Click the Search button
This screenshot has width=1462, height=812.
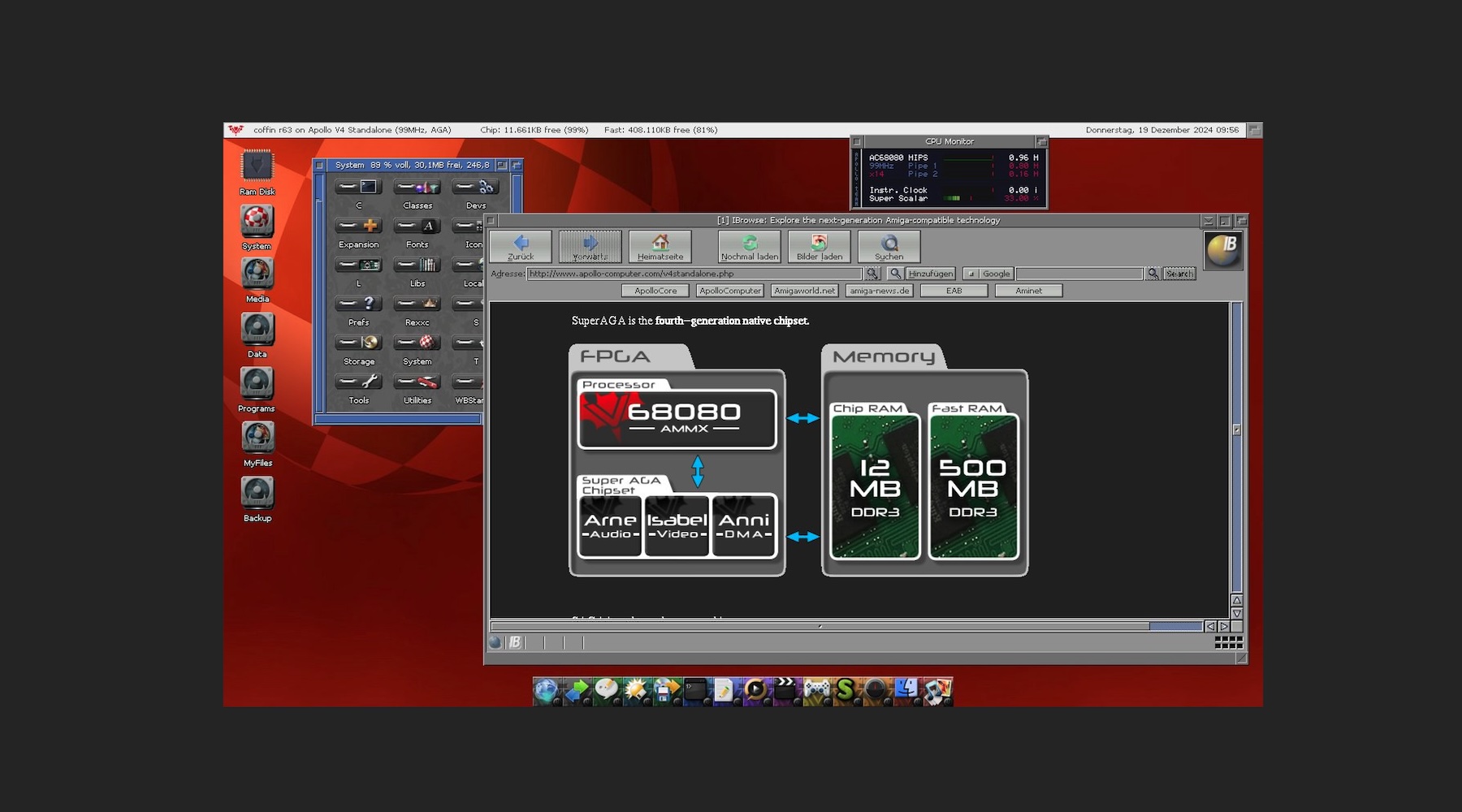pyautogui.click(x=1179, y=274)
